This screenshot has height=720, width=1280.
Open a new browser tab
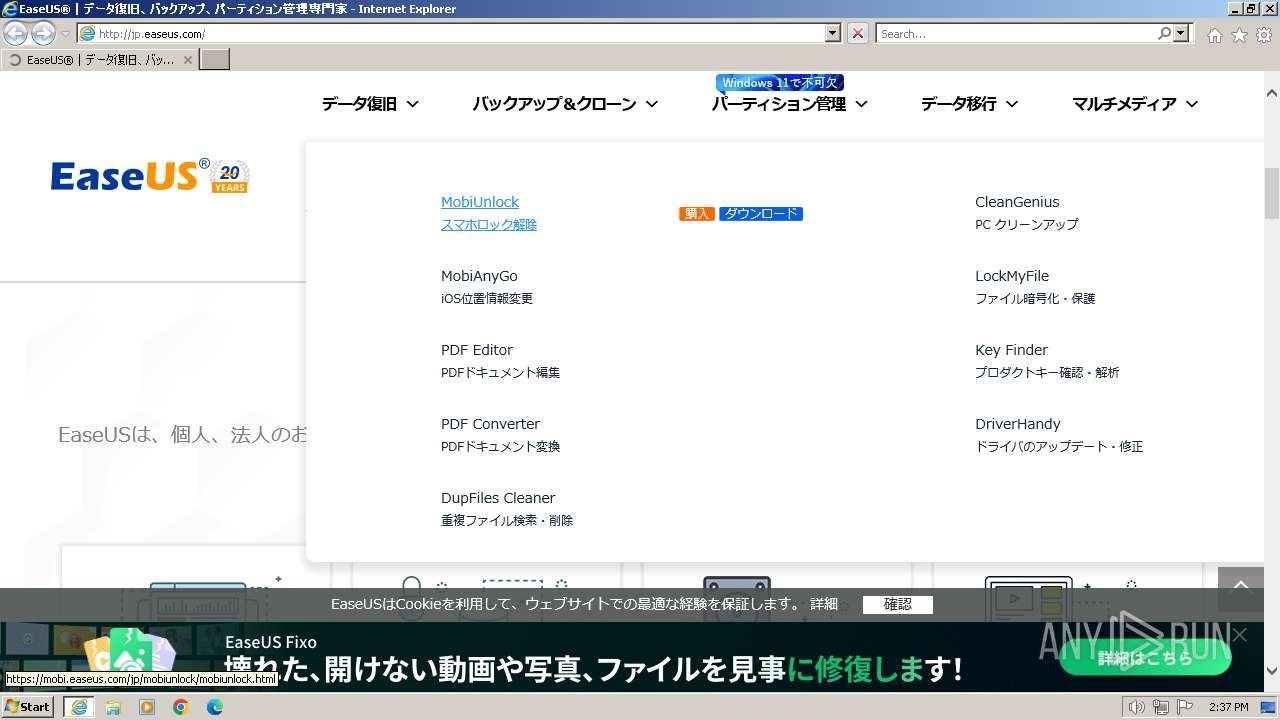215,59
